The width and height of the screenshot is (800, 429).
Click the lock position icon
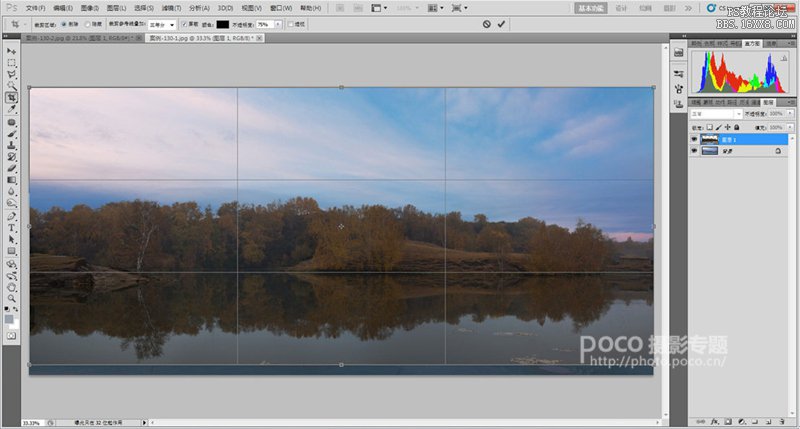pyautogui.click(x=728, y=127)
